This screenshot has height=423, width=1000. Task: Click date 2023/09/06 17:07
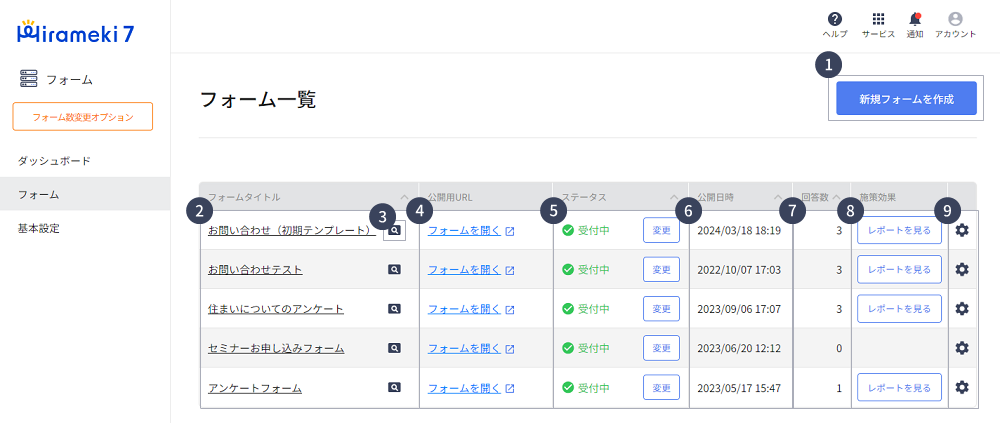739,309
